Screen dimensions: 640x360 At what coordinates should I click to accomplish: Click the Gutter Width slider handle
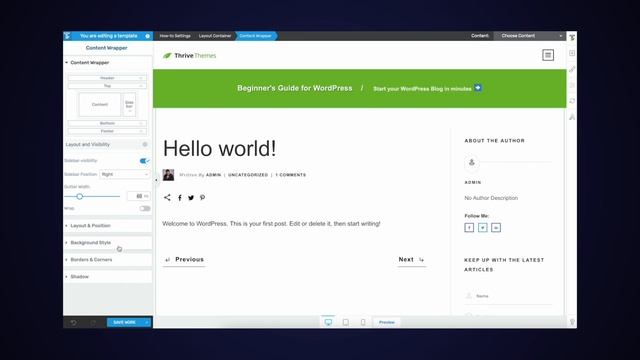click(x=80, y=196)
